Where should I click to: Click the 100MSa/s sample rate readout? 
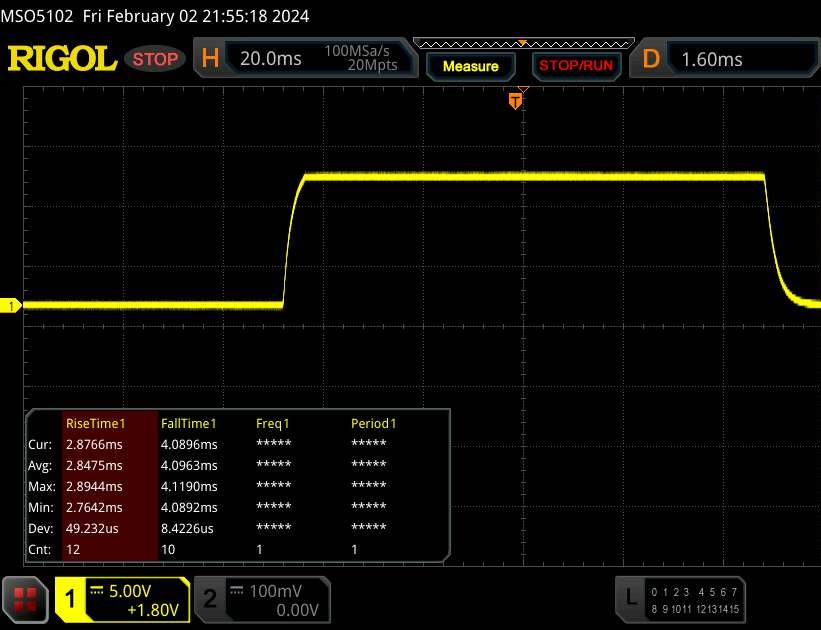(x=357, y=51)
